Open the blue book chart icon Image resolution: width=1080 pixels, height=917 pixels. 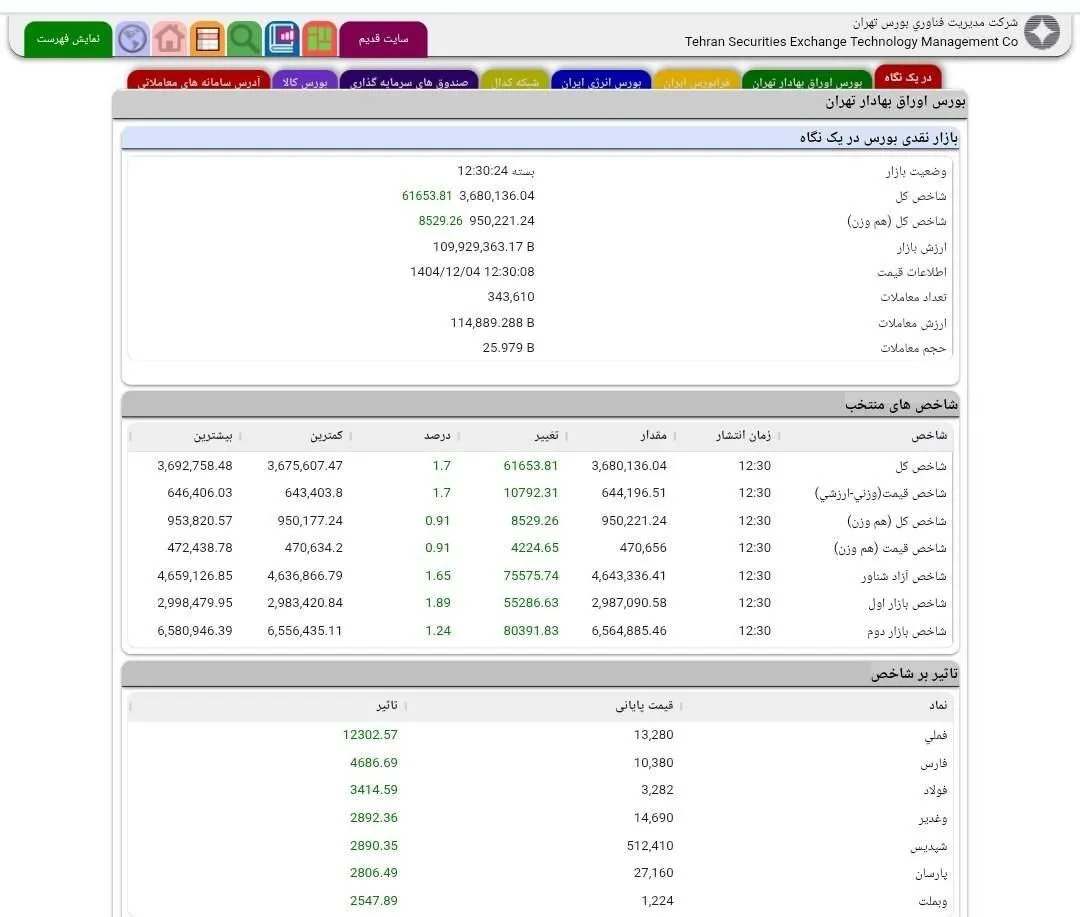click(x=282, y=38)
